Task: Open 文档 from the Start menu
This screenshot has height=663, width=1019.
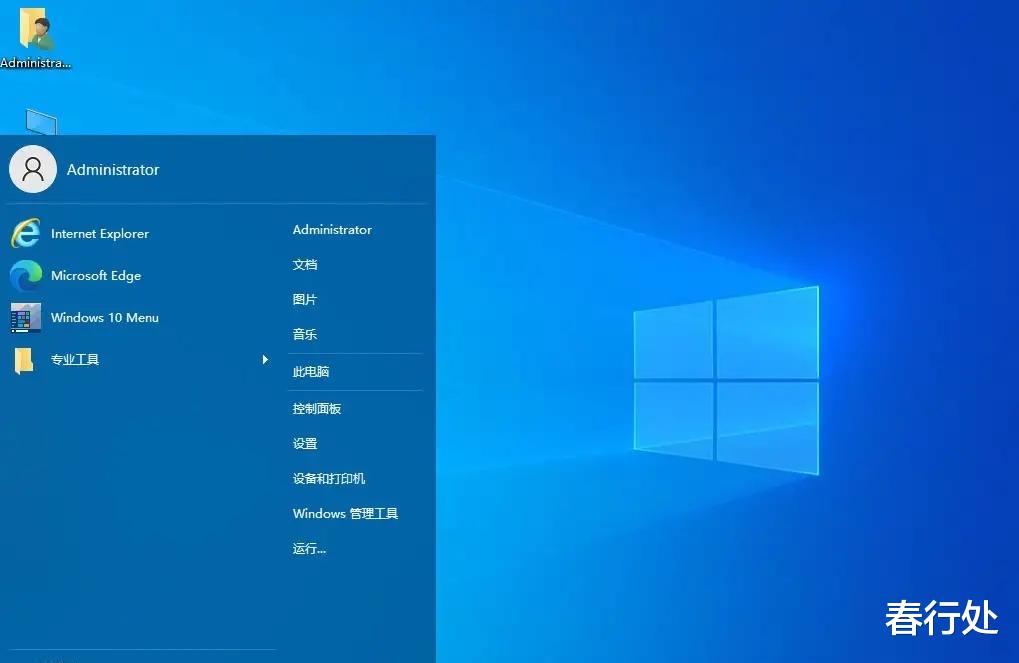Action: tap(303, 264)
